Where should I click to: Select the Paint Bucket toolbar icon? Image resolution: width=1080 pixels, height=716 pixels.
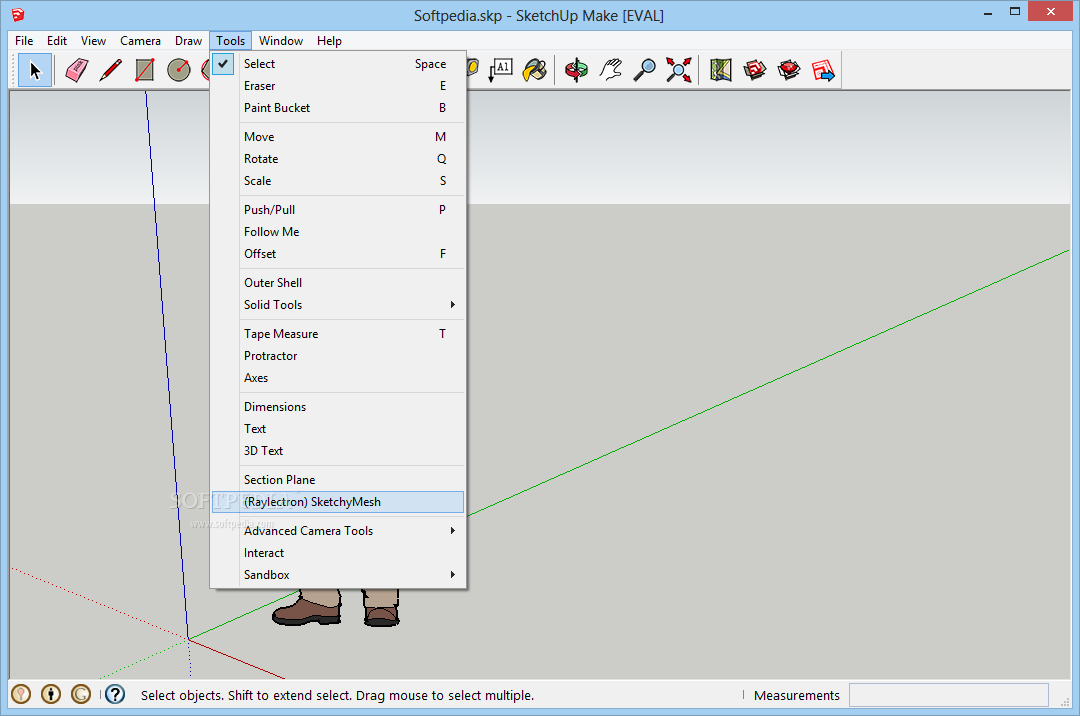point(535,70)
